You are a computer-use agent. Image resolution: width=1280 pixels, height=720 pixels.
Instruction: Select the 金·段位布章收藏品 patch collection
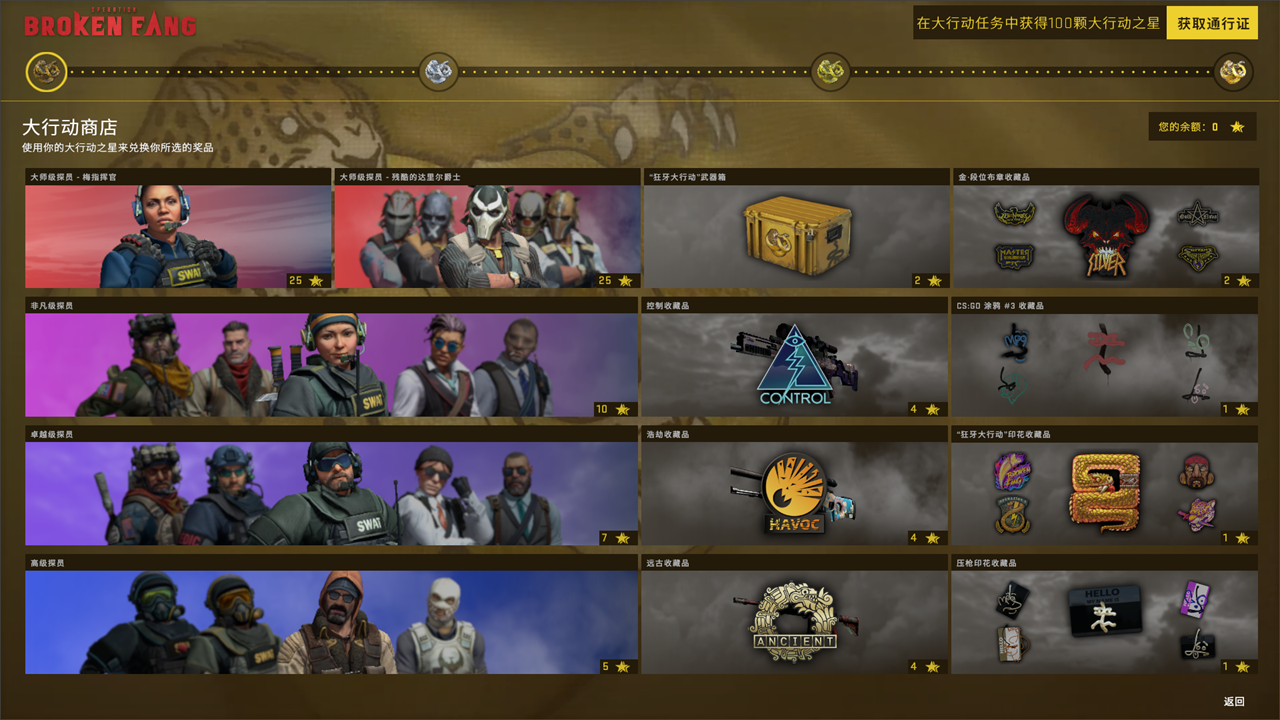pos(1105,228)
